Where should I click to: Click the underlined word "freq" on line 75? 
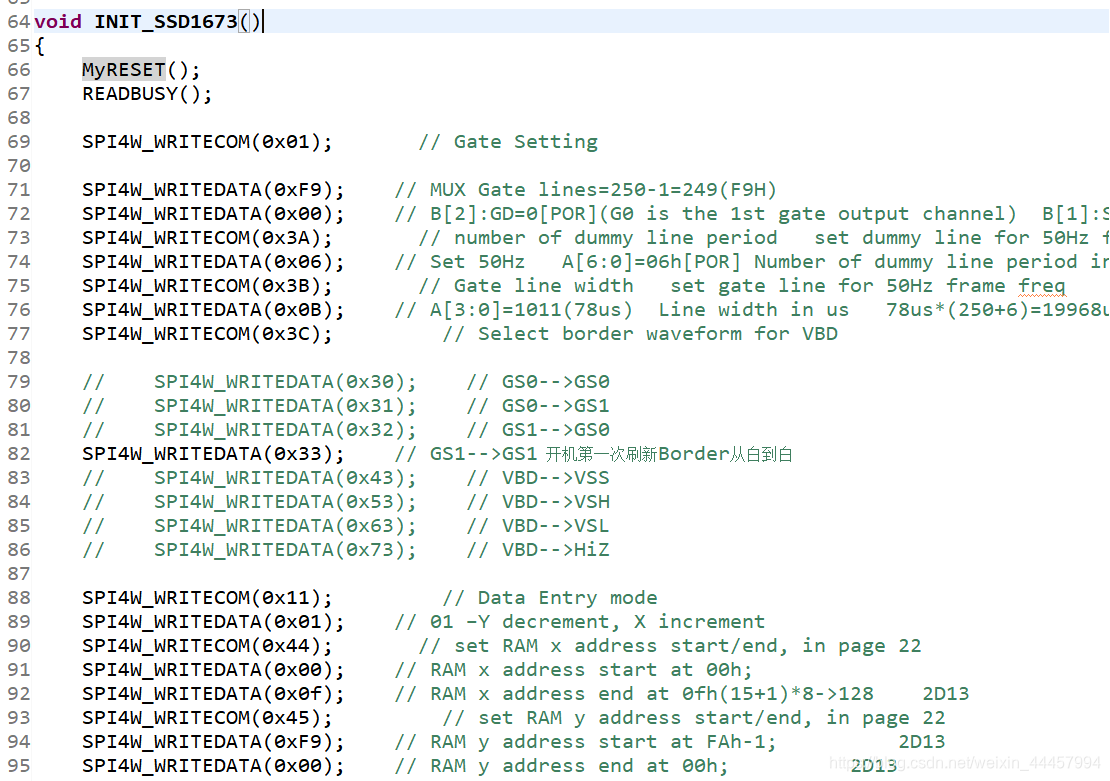(x=1041, y=286)
